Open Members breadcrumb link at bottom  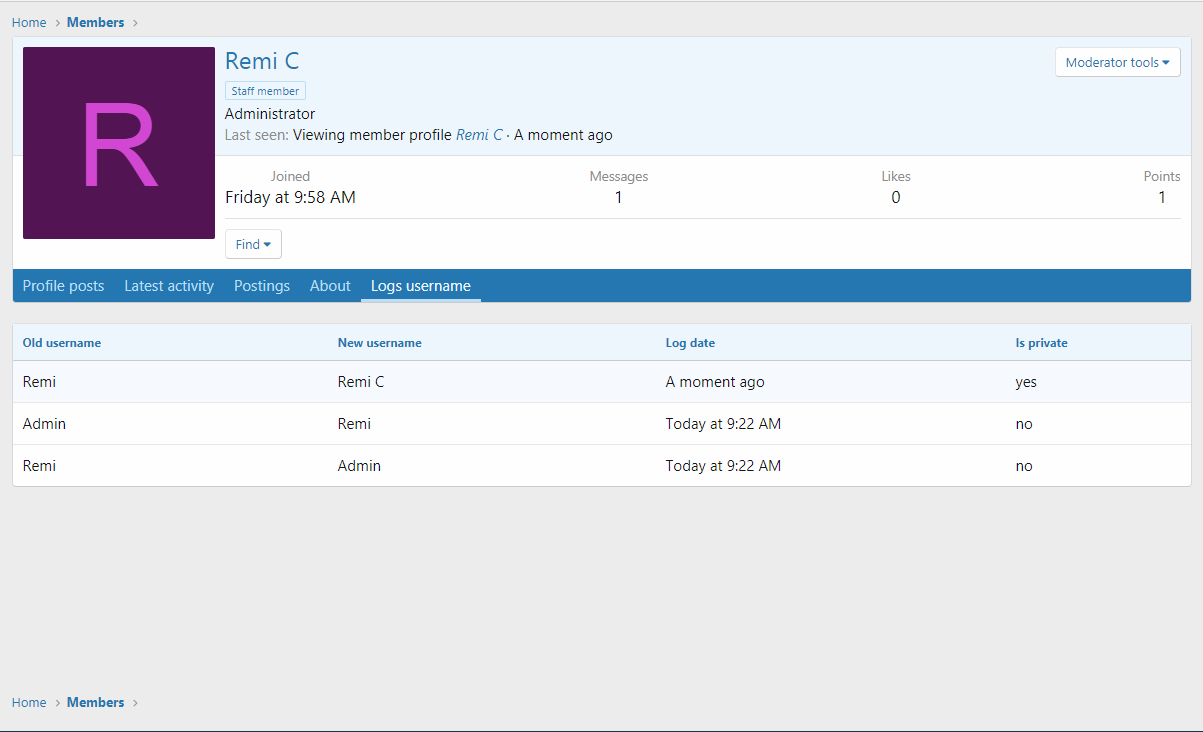pyautogui.click(x=96, y=702)
